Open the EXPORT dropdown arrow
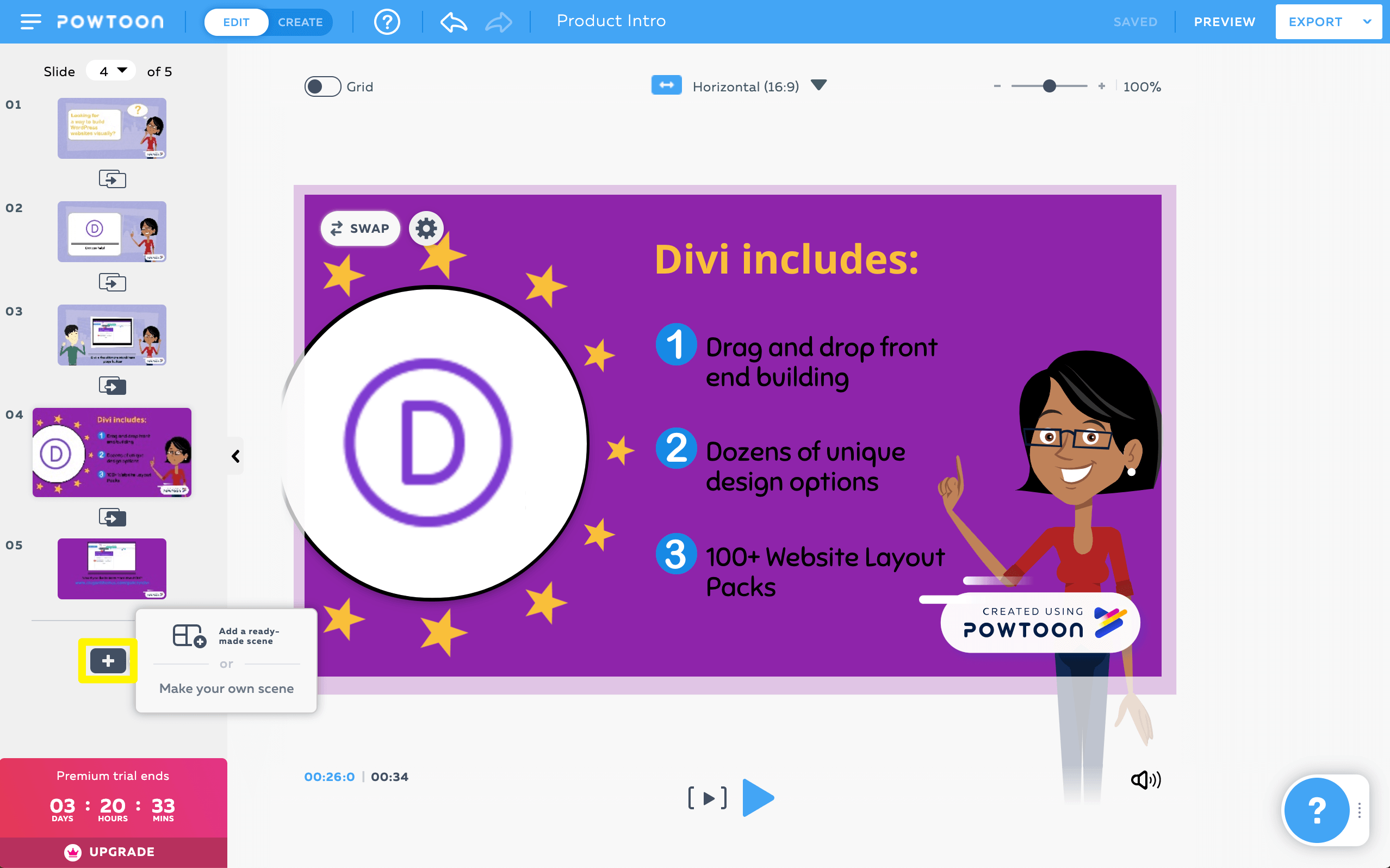The height and width of the screenshot is (868, 1390). pyautogui.click(x=1367, y=22)
